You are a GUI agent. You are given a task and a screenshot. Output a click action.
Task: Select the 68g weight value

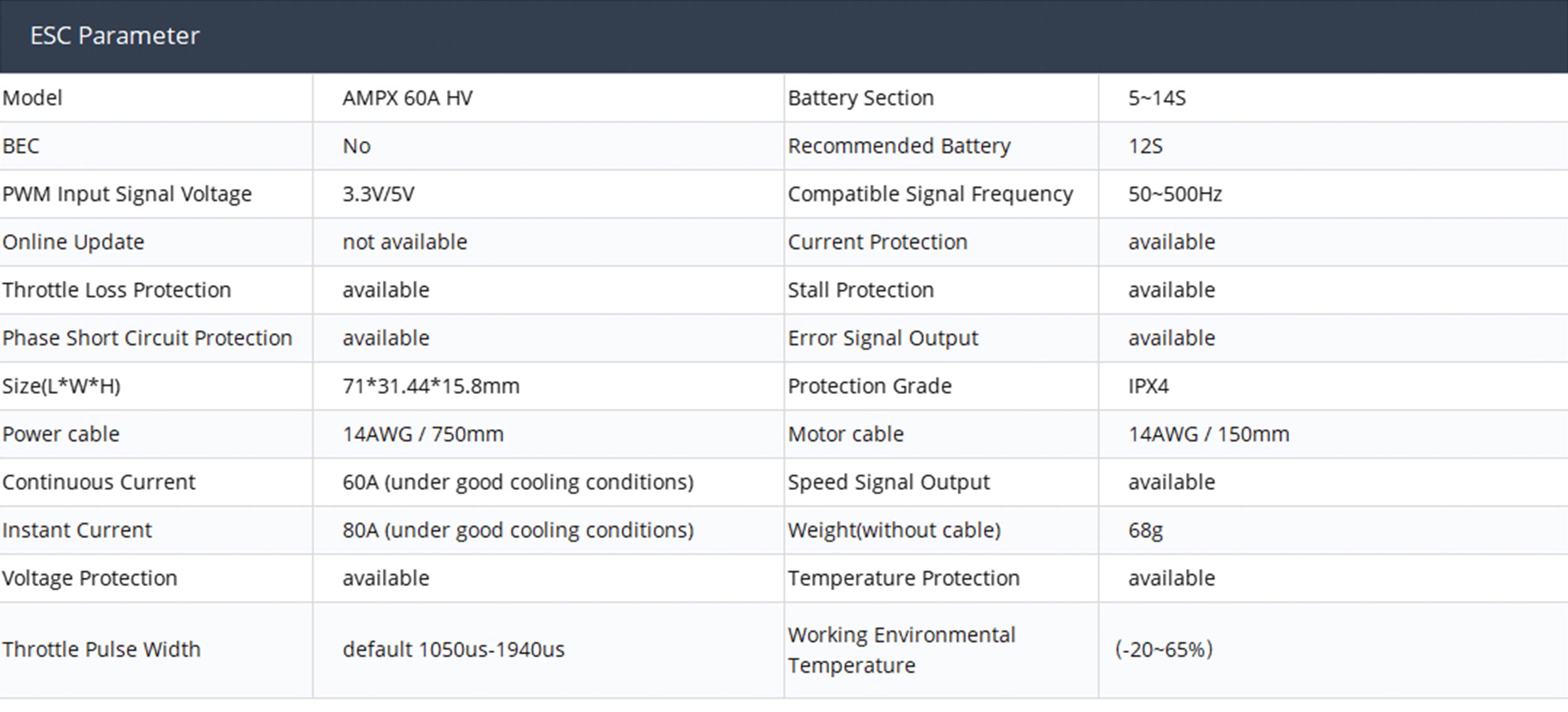(x=1145, y=531)
